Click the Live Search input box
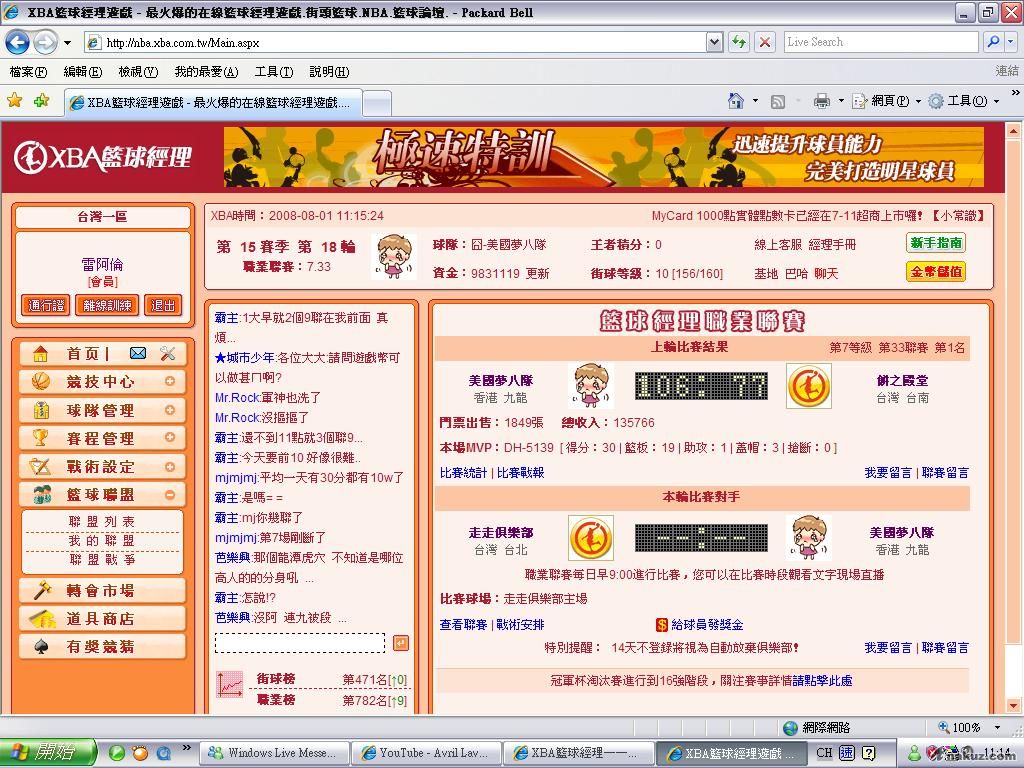1024x768 pixels. [x=881, y=42]
